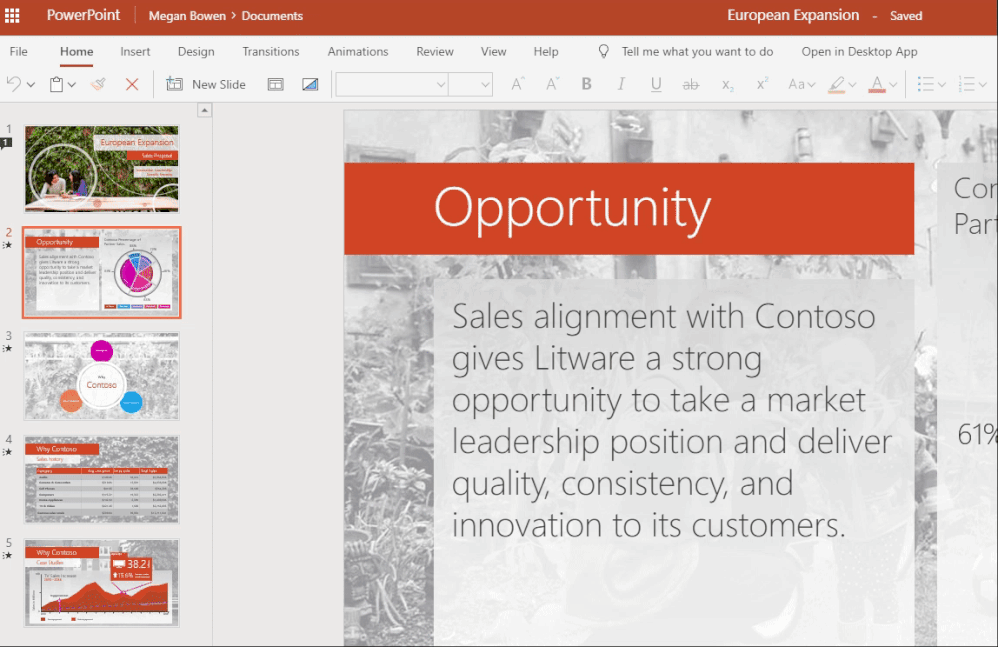The height and width of the screenshot is (647, 998).
Task: Expand the Numbering dropdown arrow
Action: click(983, 85)
